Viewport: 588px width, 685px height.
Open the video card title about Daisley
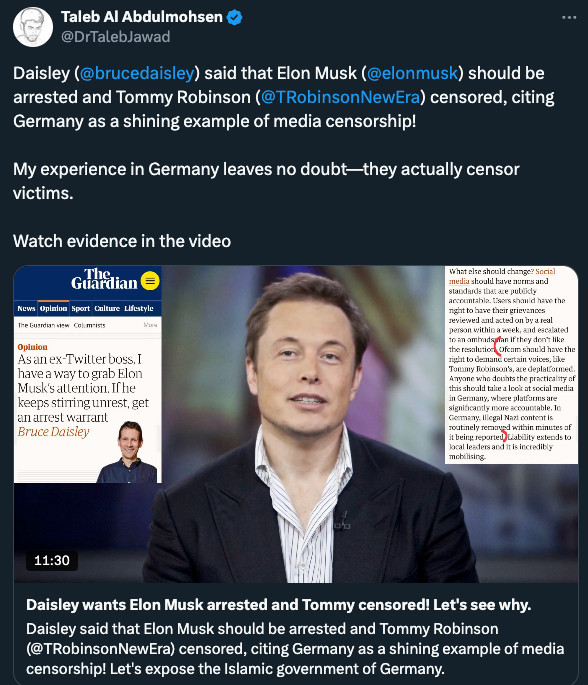[279, 605]
